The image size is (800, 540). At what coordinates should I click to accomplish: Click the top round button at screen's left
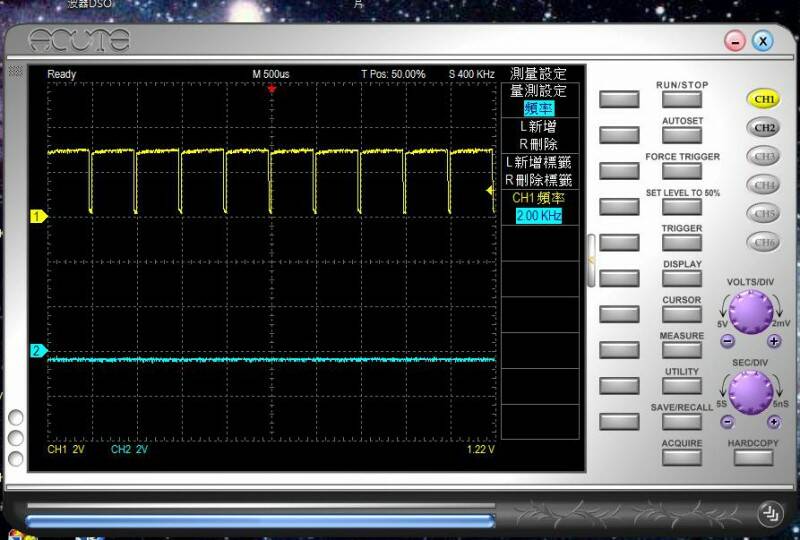click(16, 418)
